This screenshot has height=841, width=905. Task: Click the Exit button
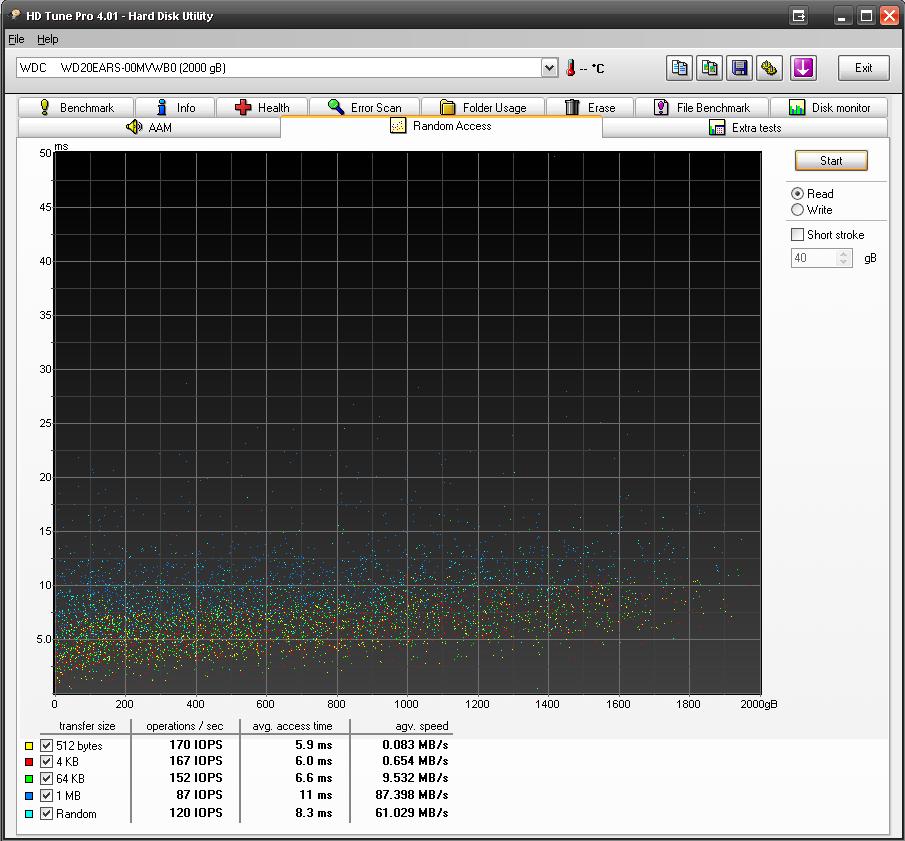point(863,68)
